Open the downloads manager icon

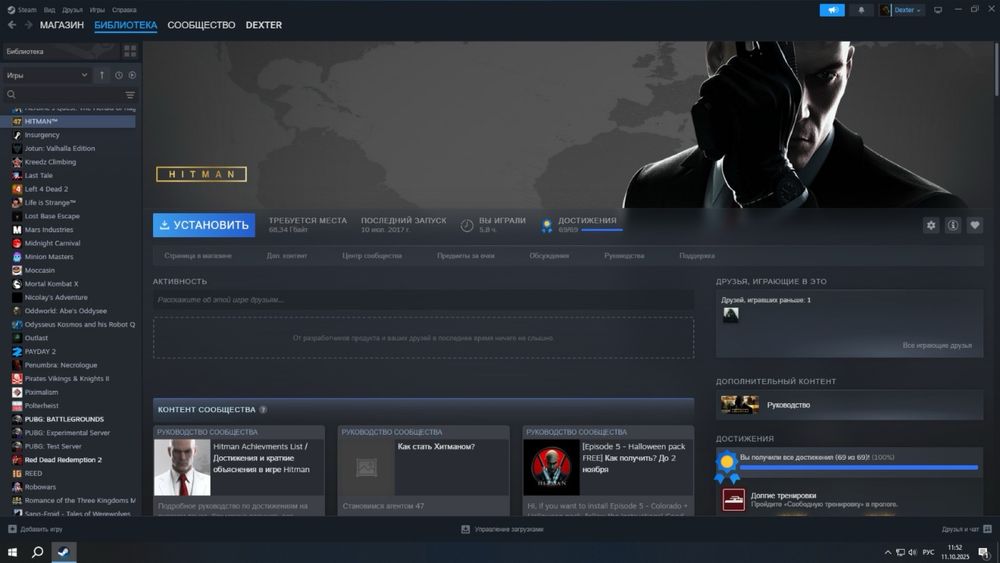click(466, 529)
